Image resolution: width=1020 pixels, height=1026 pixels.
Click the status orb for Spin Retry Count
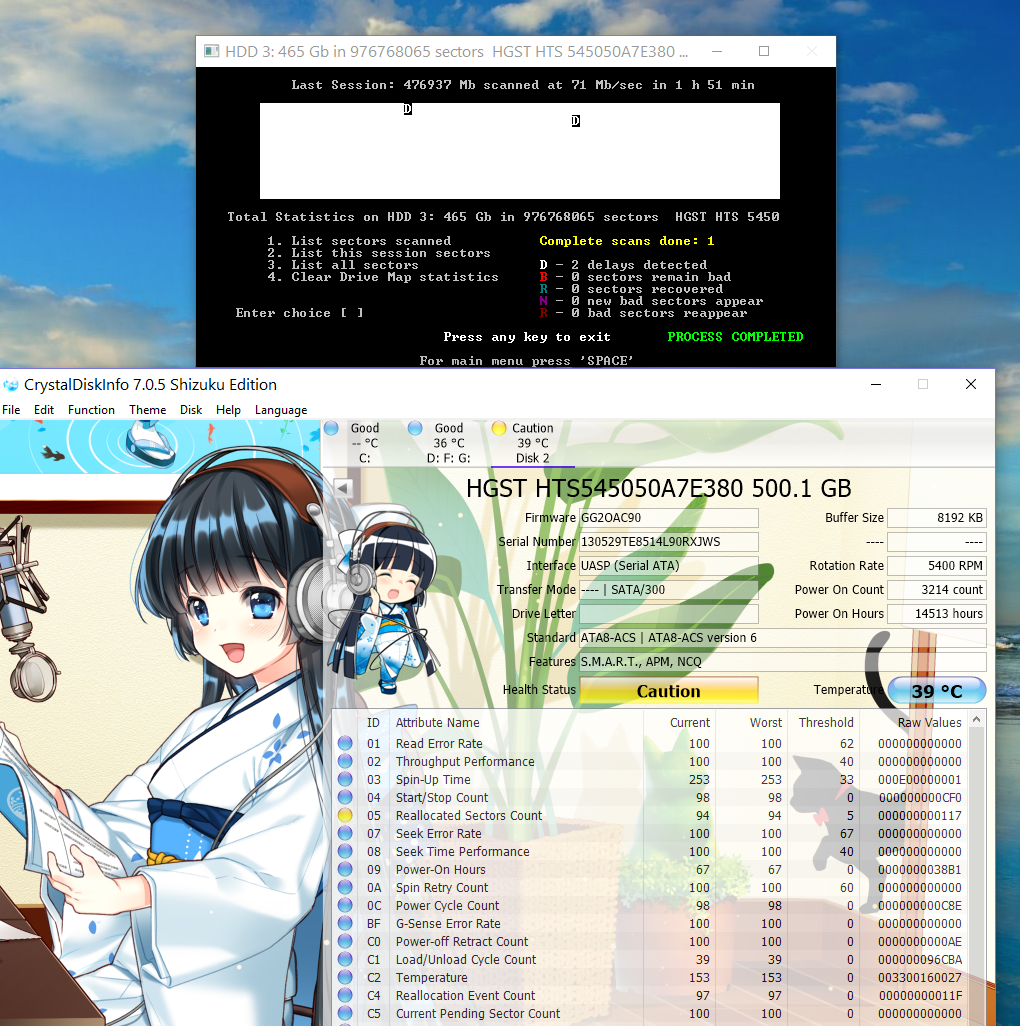[x=345, y=887]
